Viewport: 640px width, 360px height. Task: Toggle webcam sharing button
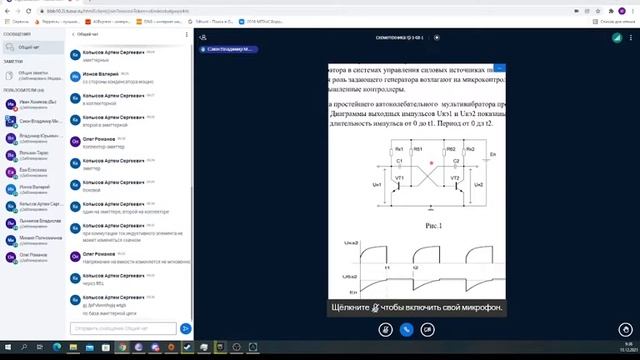click(x=427, y=329)
